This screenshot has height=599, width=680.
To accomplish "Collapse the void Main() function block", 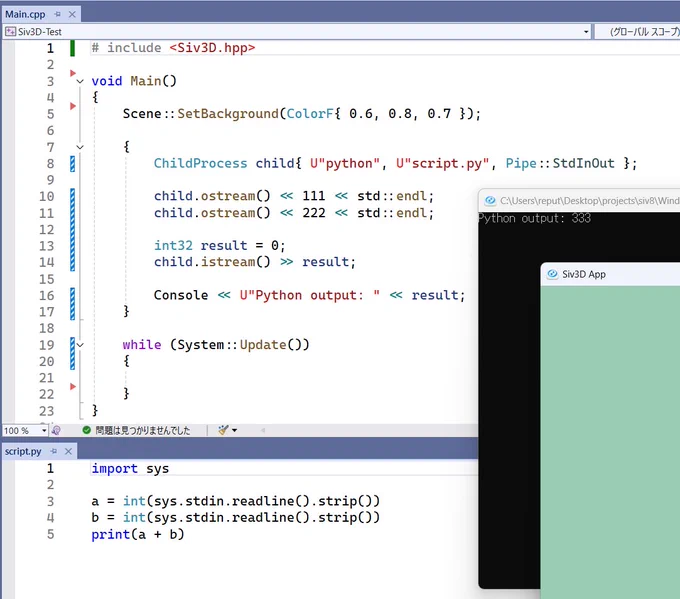I will pos(80,81).
